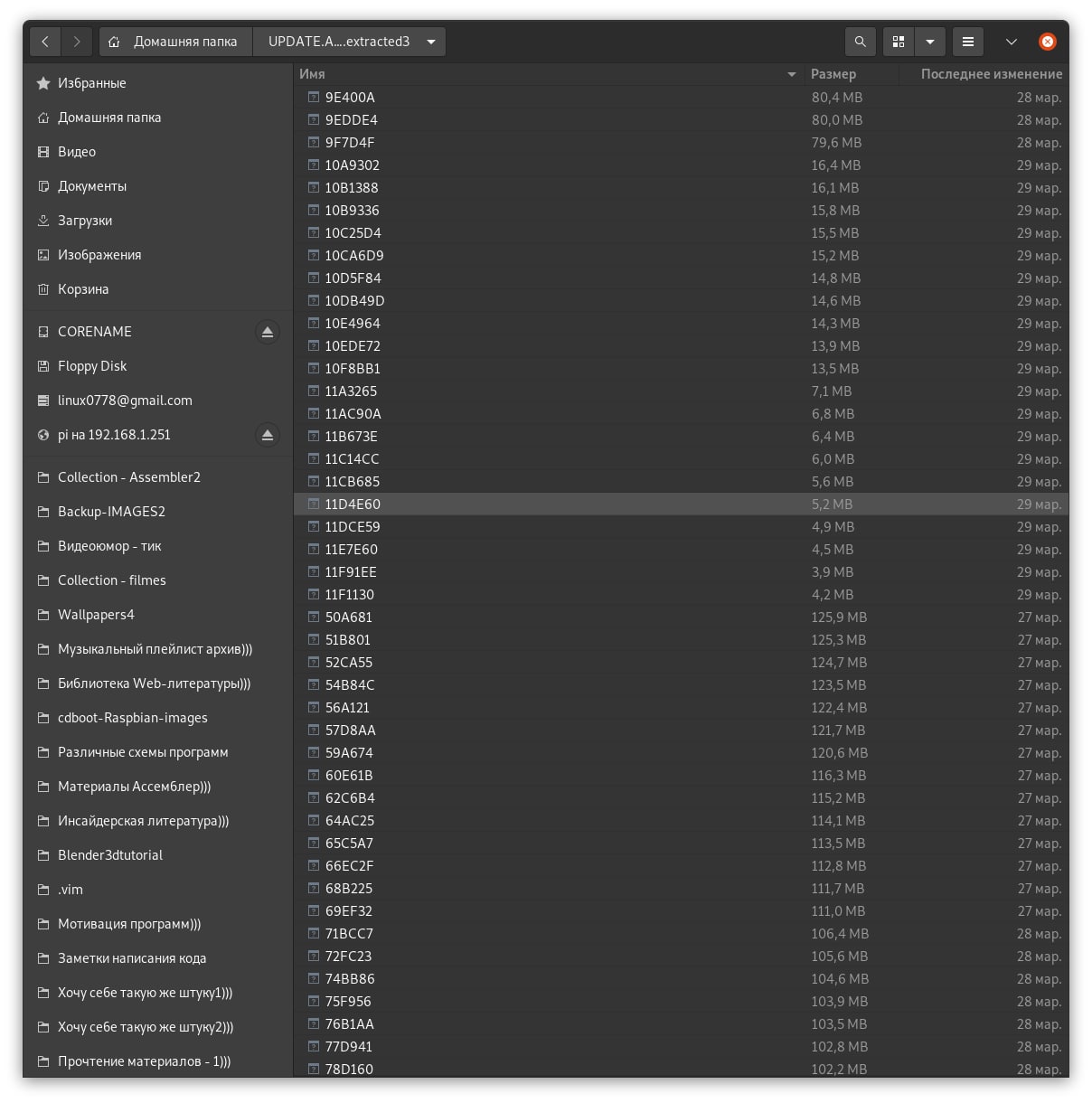
Task: Open bookmark Заметки написания кода
Action: [x=158, y=958]
